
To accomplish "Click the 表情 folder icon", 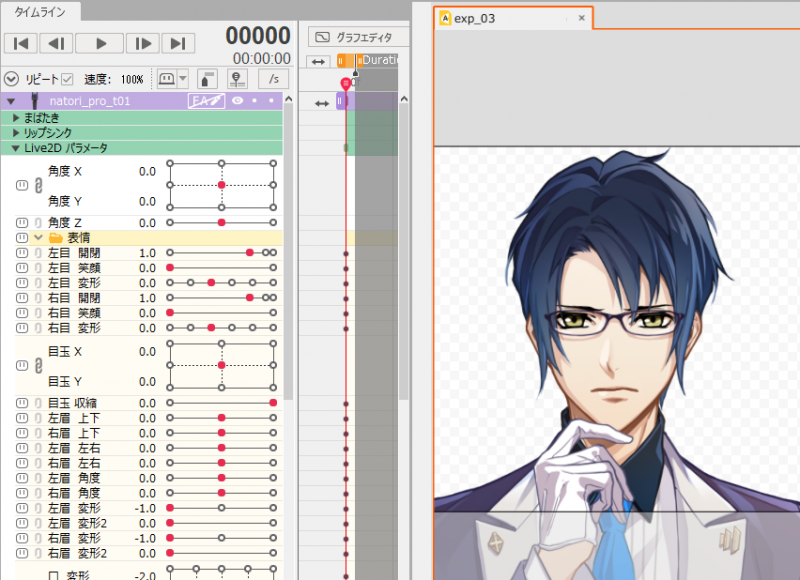I will coord(56,238).
